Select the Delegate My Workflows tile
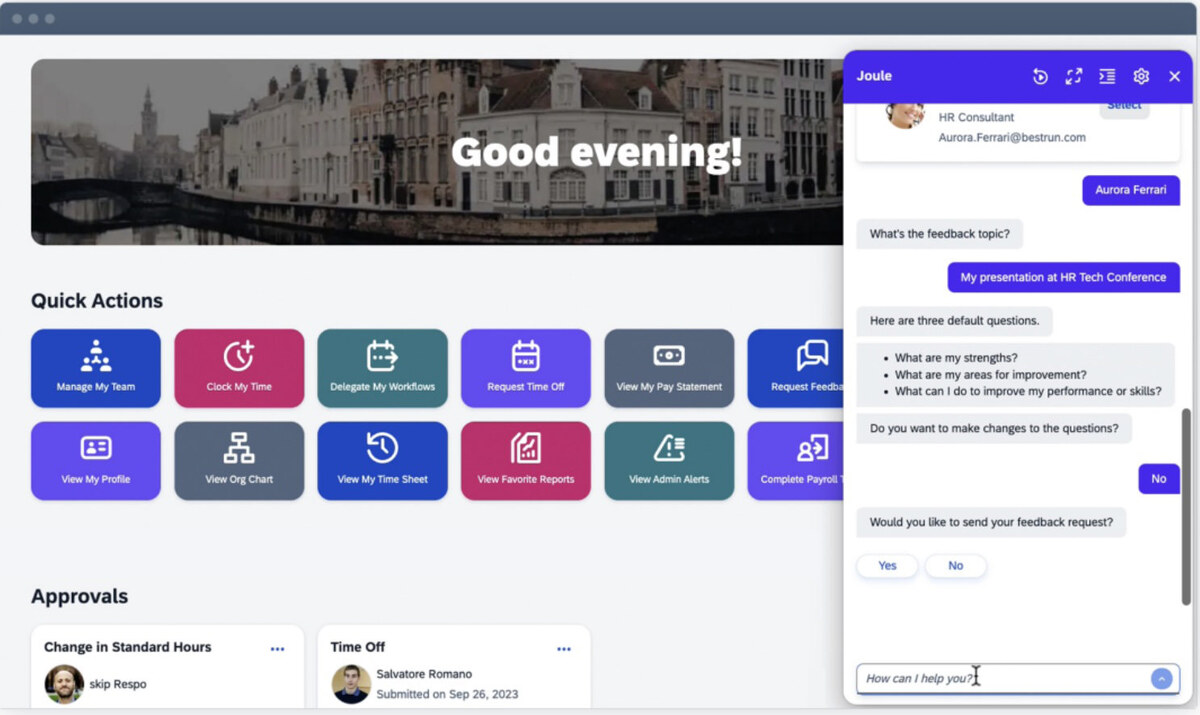Screen dimensions: 1200x715 [382, 368]
